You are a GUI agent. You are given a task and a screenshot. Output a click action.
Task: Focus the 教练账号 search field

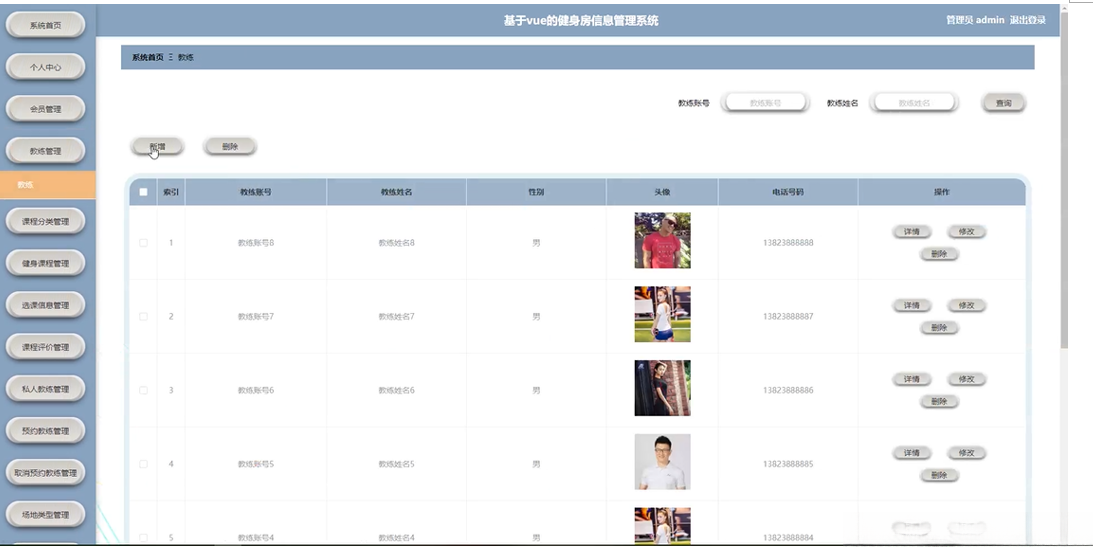tap(765, 102)
